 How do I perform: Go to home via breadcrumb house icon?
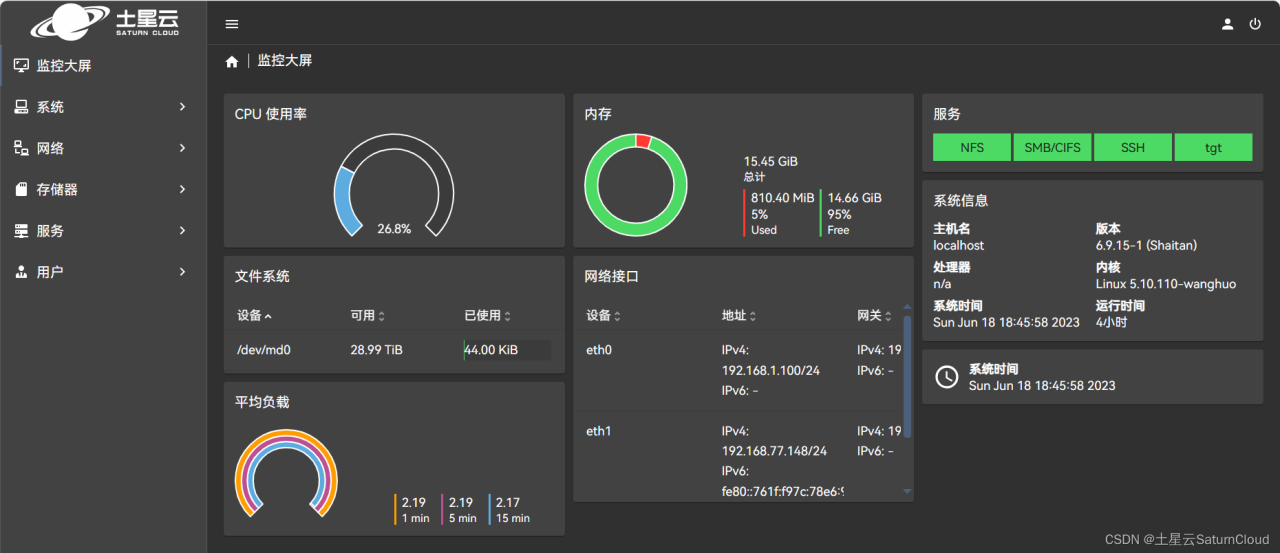click(232, 61)
